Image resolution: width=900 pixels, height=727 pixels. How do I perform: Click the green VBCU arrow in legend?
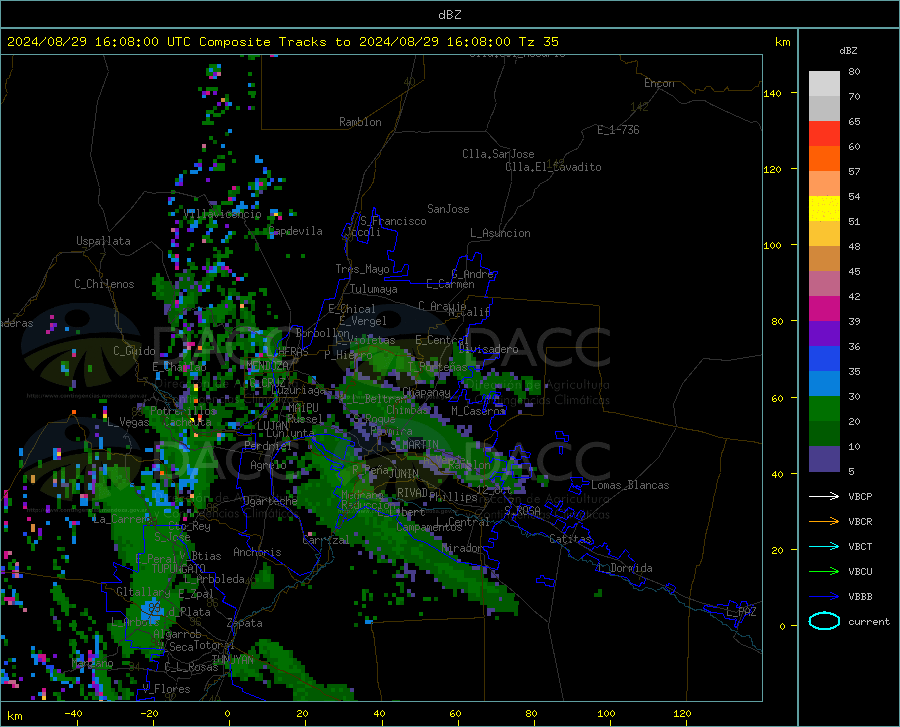pos(824,571)
